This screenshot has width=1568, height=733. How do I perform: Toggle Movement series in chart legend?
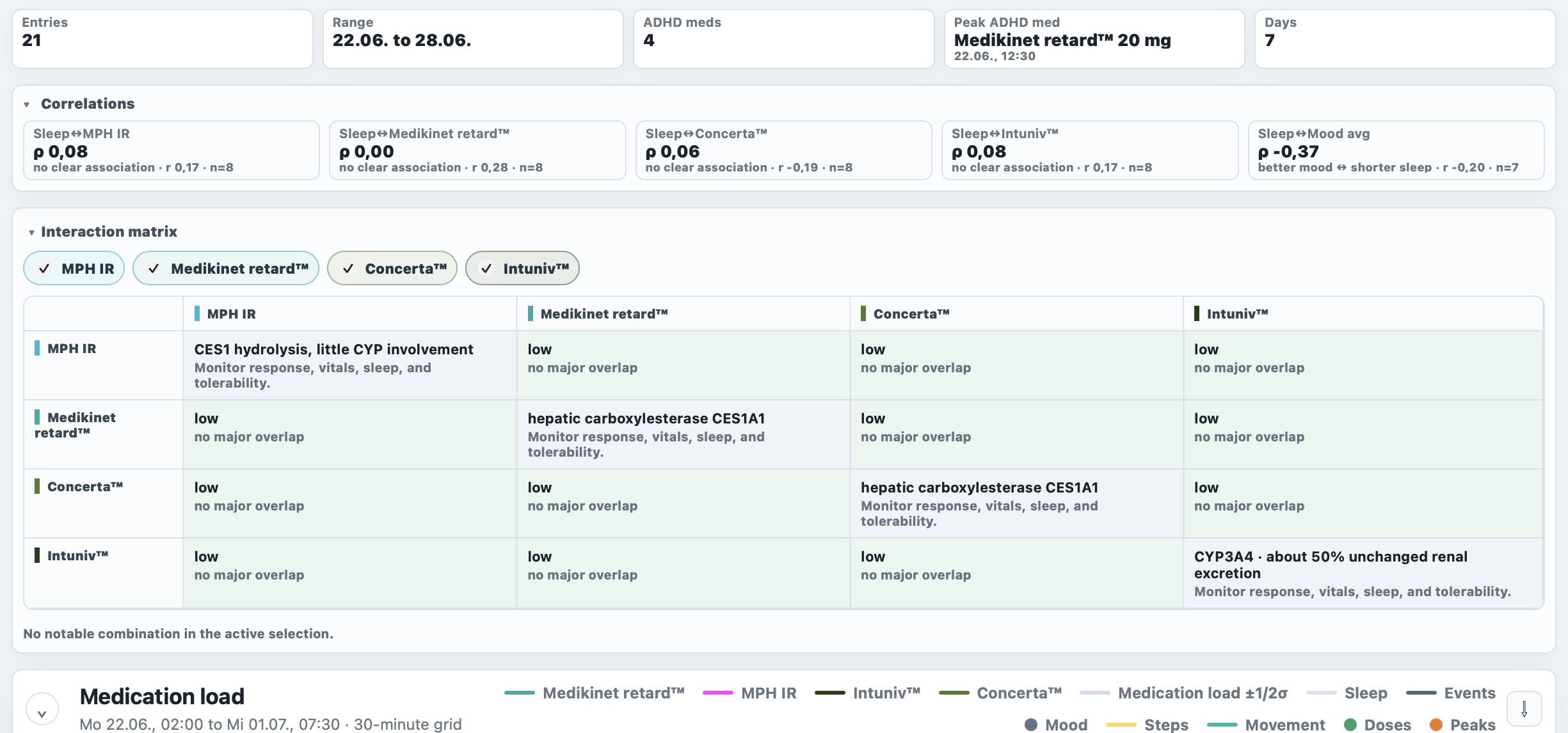(1266, 725)
